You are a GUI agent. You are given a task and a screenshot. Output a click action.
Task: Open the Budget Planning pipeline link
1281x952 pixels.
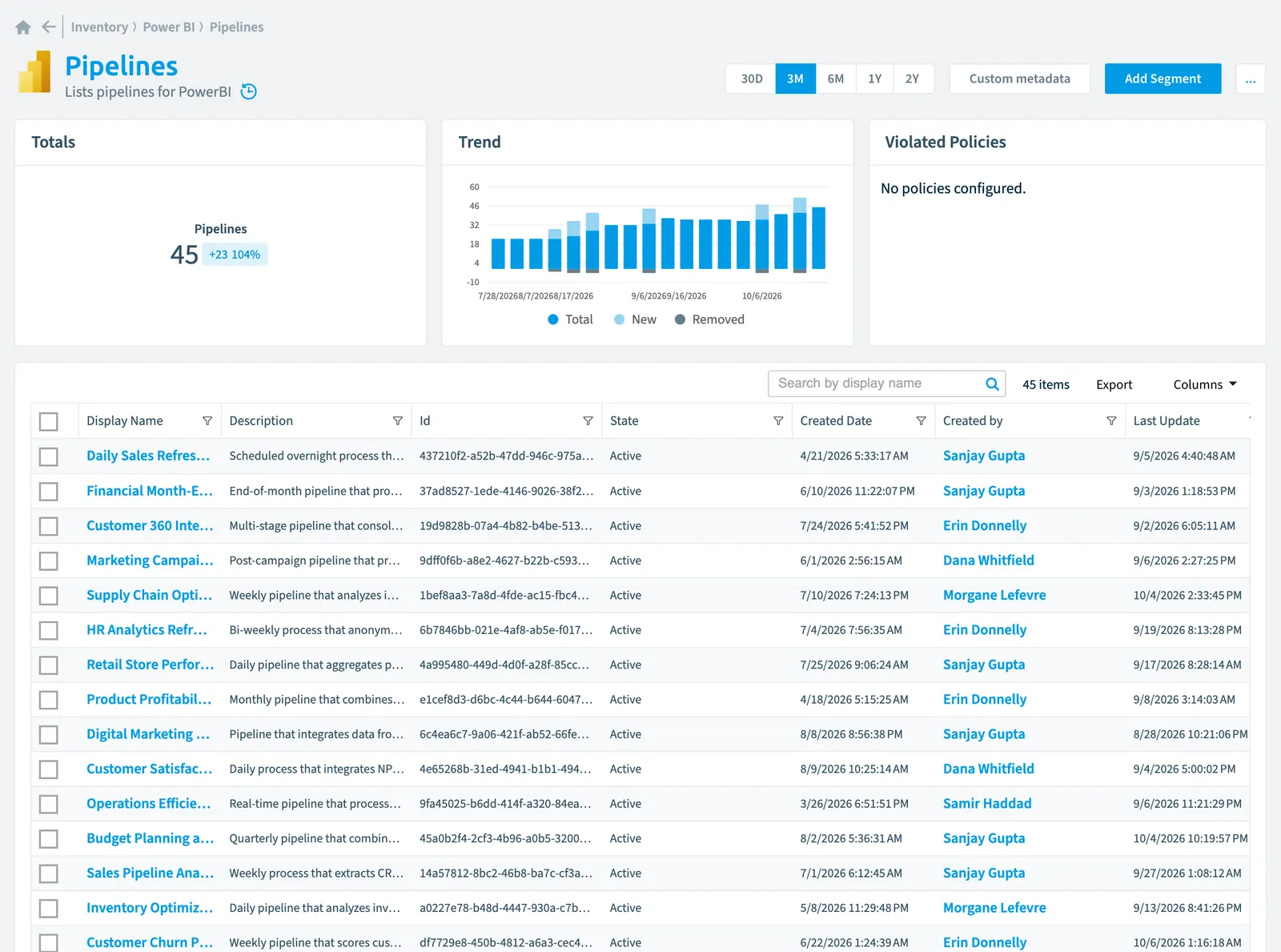click(x=150, y=838)
